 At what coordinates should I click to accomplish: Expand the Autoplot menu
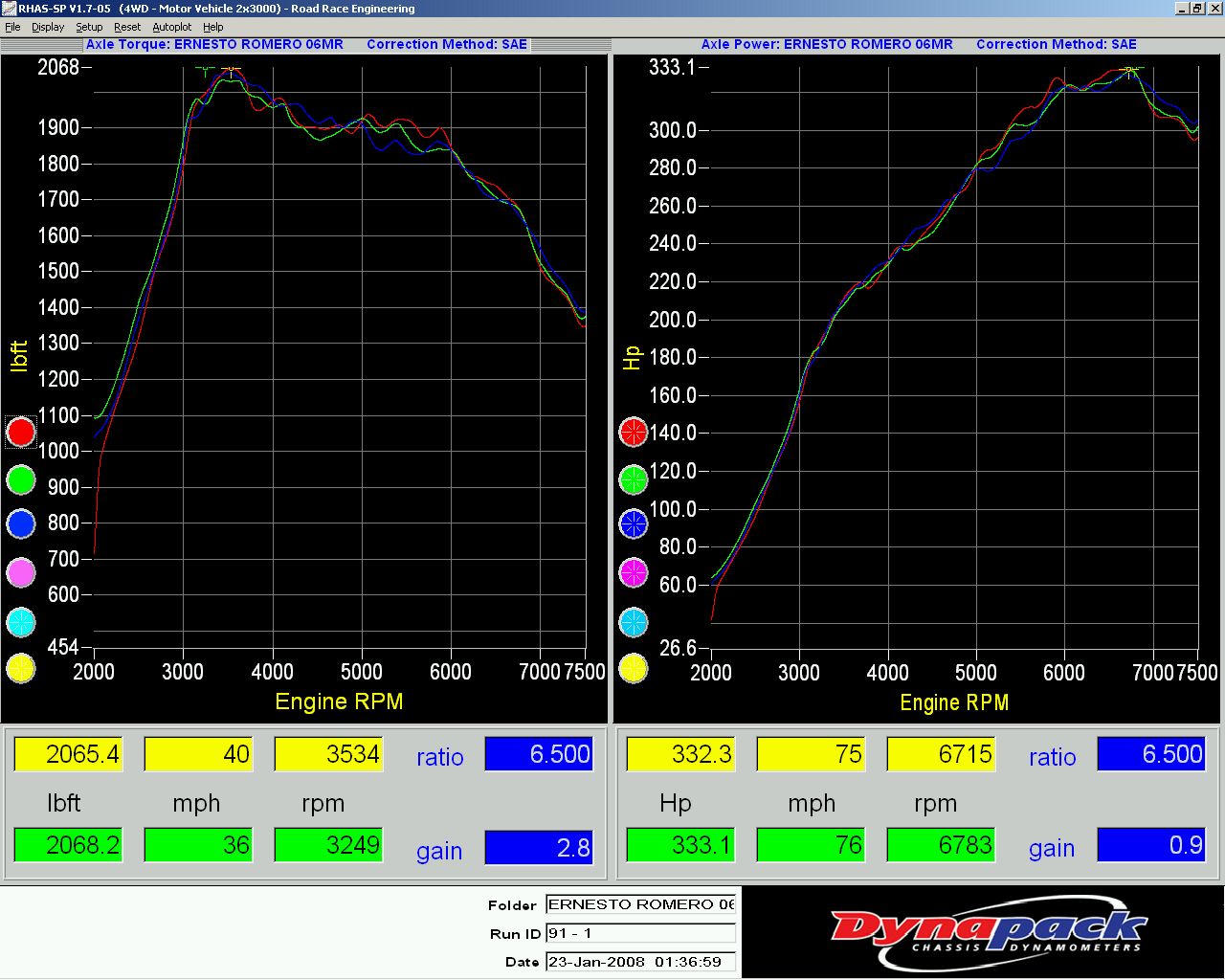172,27
